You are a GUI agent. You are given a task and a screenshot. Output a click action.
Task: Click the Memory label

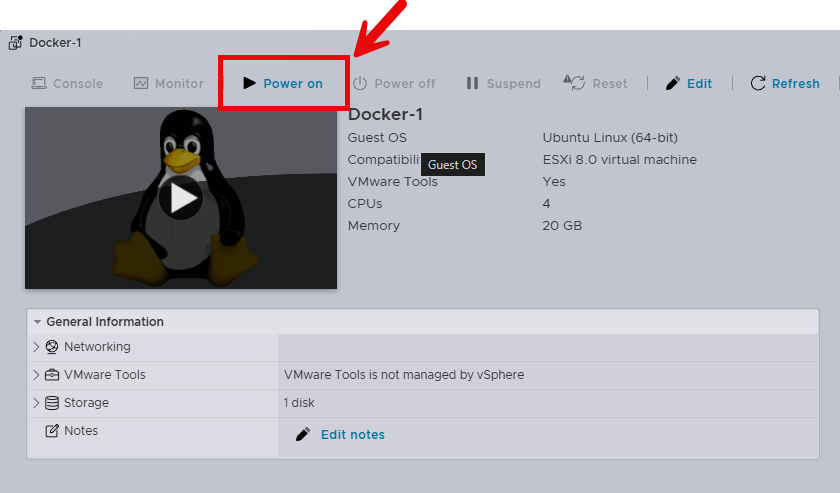click(x=374, y=226)
